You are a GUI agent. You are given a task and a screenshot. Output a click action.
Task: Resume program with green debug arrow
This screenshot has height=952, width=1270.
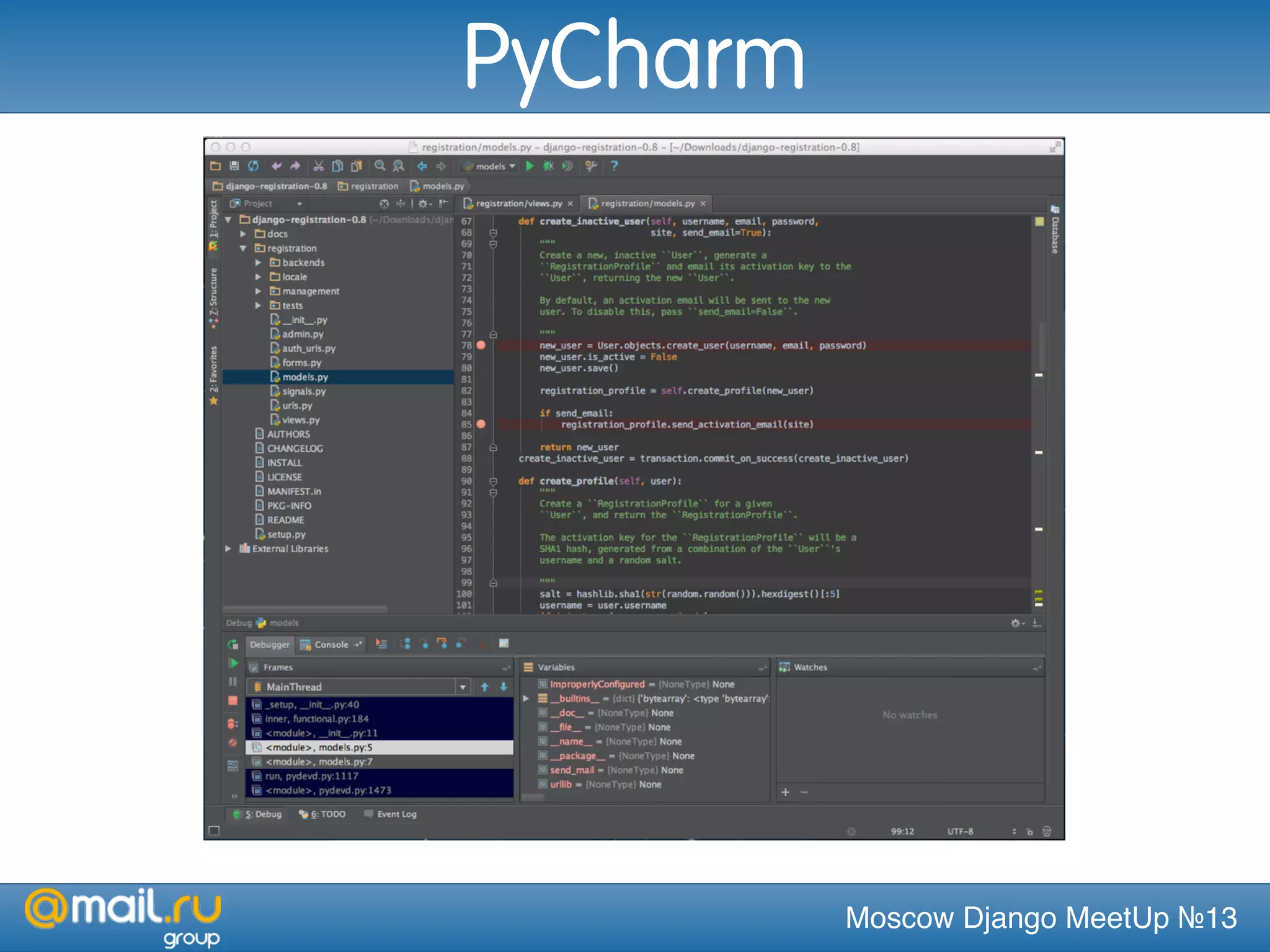tap(233, 663)
